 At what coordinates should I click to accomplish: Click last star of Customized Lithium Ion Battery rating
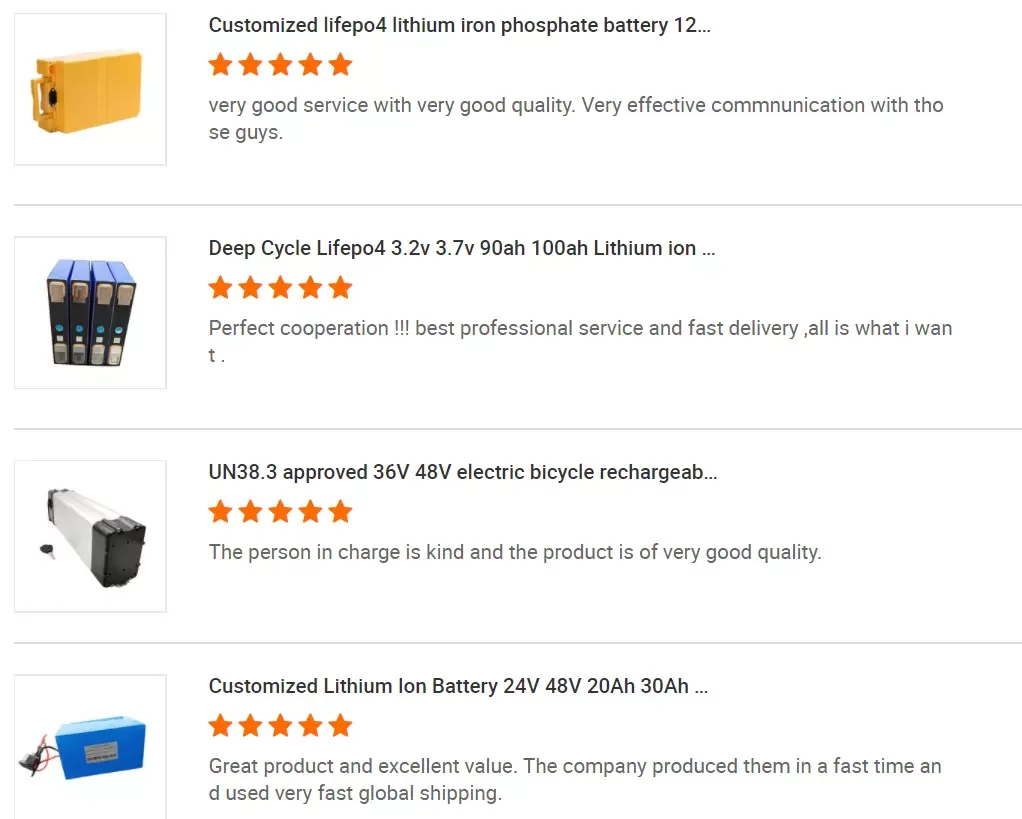tap(340, 726)
